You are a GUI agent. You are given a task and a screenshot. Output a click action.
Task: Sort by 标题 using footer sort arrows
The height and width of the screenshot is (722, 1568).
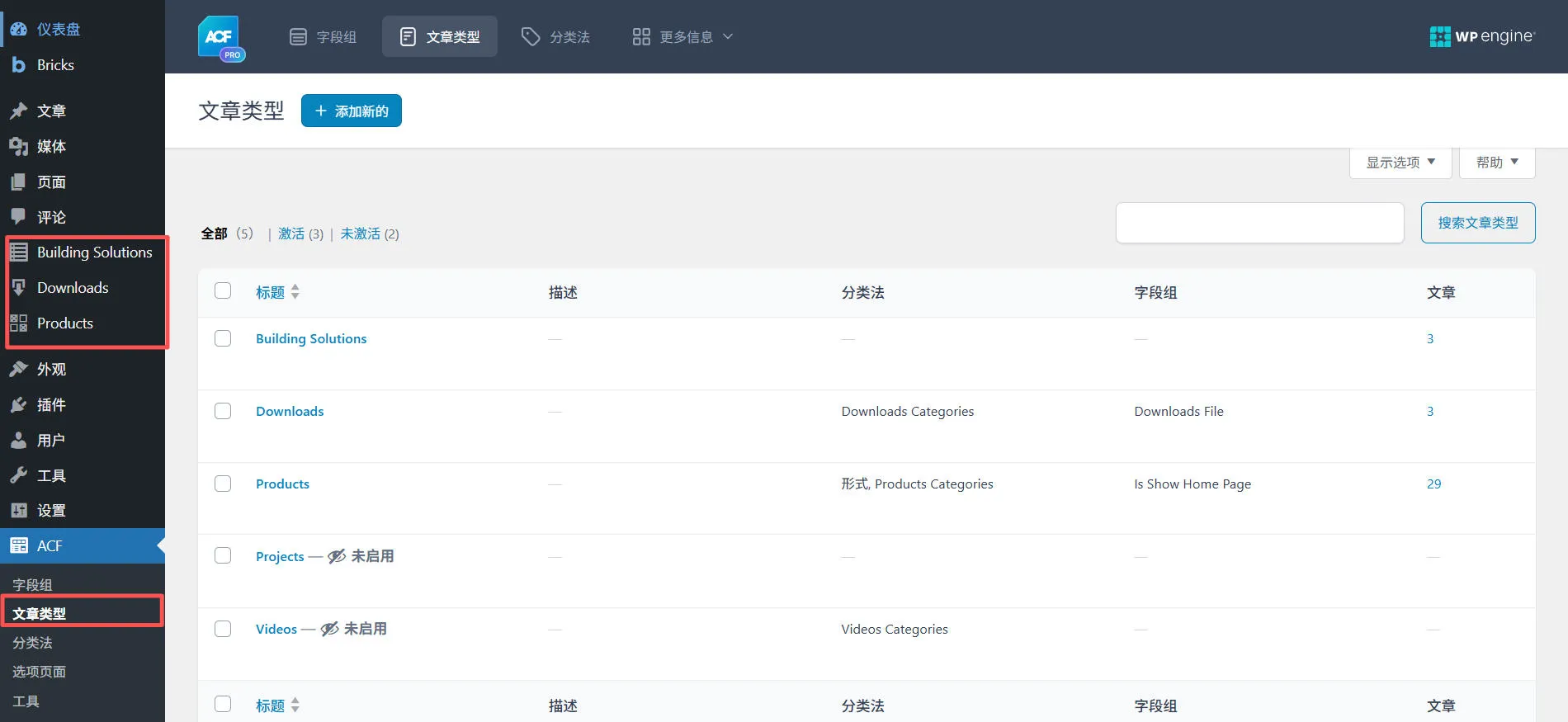tap(295, 705)
